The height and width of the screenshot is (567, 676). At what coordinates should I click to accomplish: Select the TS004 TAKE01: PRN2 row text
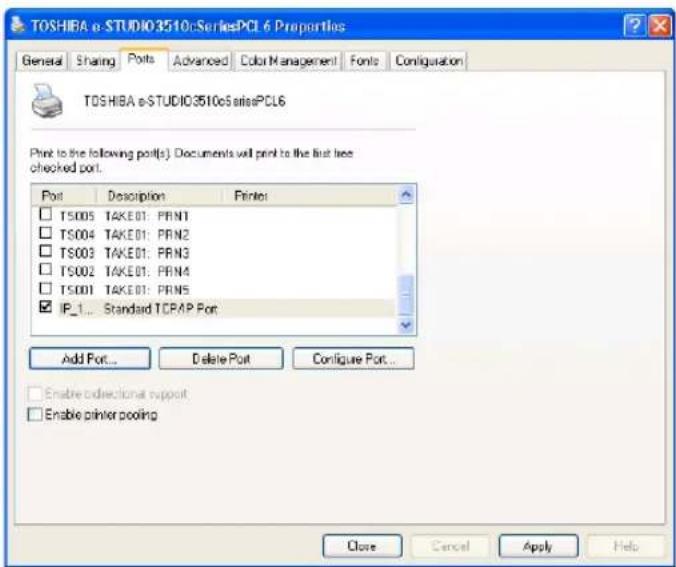tap(124, 235)
